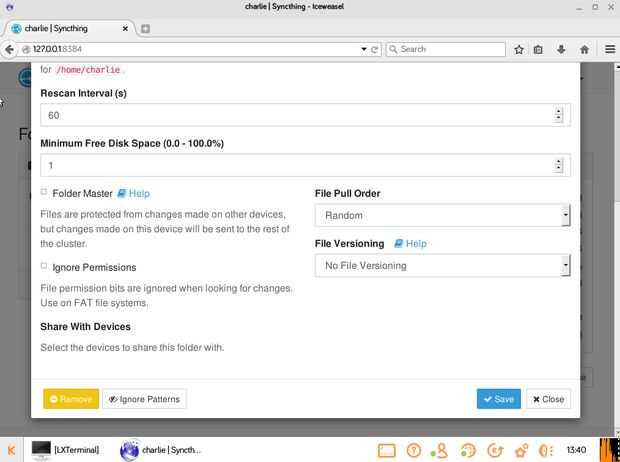Image resolution: width=620 pixels, height=462 pixels.
Task: Open the Ignore Patterns button
Action: coord(144,399)
